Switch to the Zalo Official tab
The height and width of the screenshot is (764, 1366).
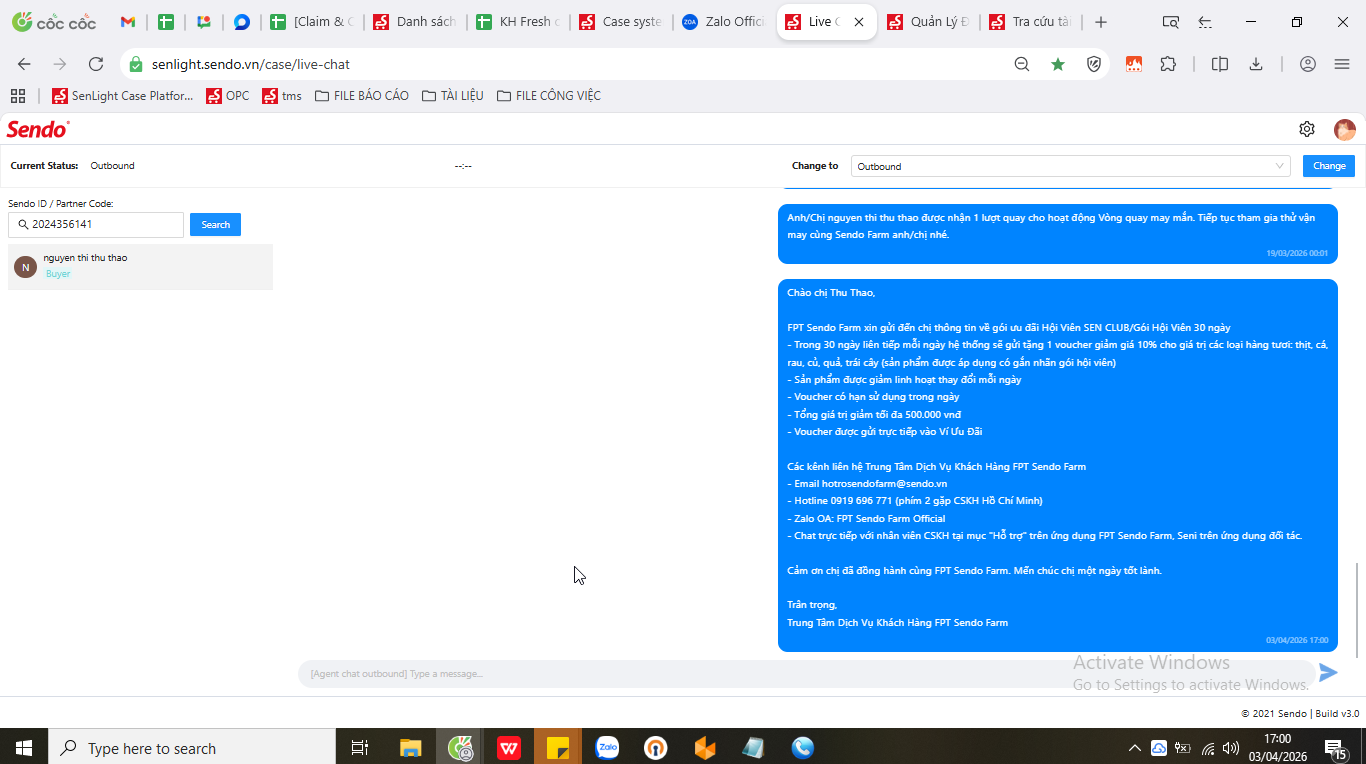click(x=723, y=22)
